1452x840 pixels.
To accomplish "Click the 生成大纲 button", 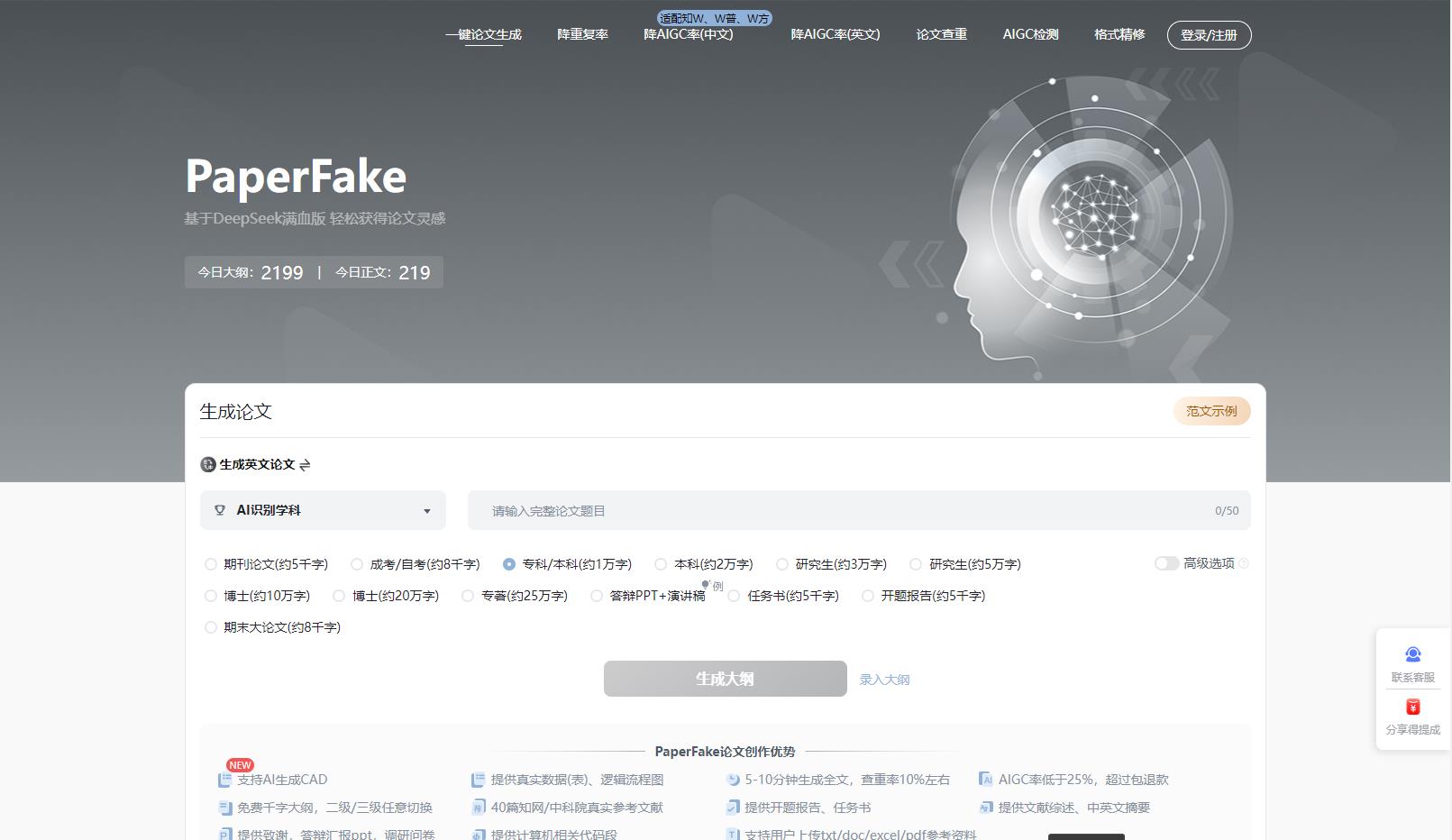I will [725, 679].
